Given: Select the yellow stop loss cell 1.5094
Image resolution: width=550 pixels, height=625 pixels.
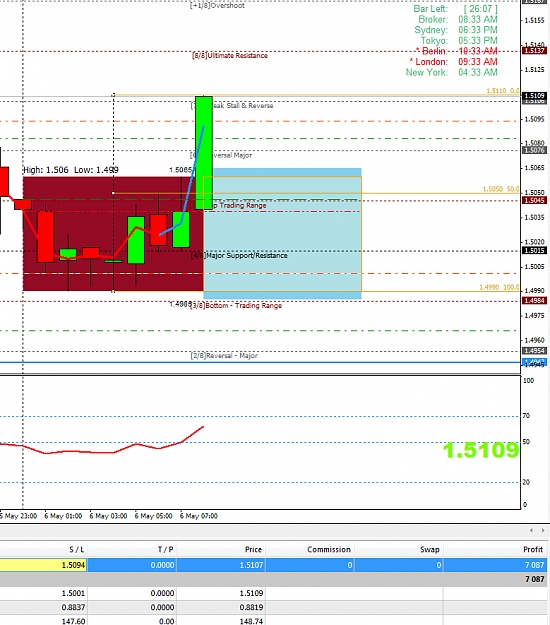Looking at the screenshot, I should tap(43, 565).
